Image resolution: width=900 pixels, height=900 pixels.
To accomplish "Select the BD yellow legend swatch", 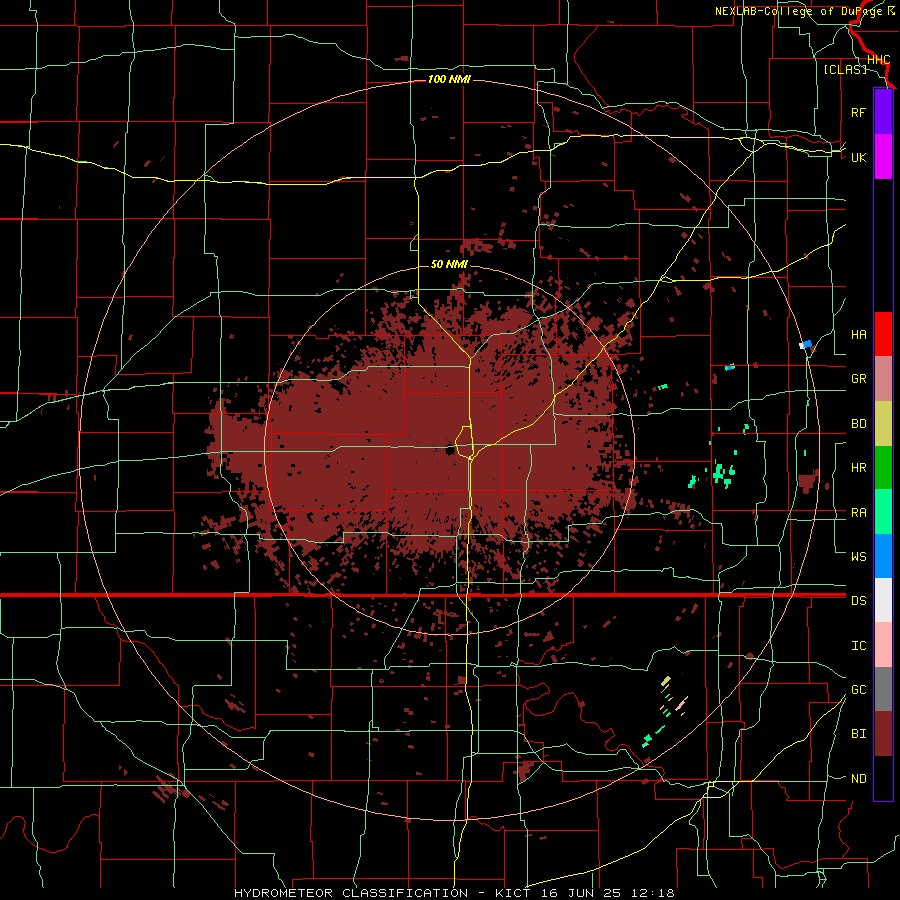I will pos(883,424).
